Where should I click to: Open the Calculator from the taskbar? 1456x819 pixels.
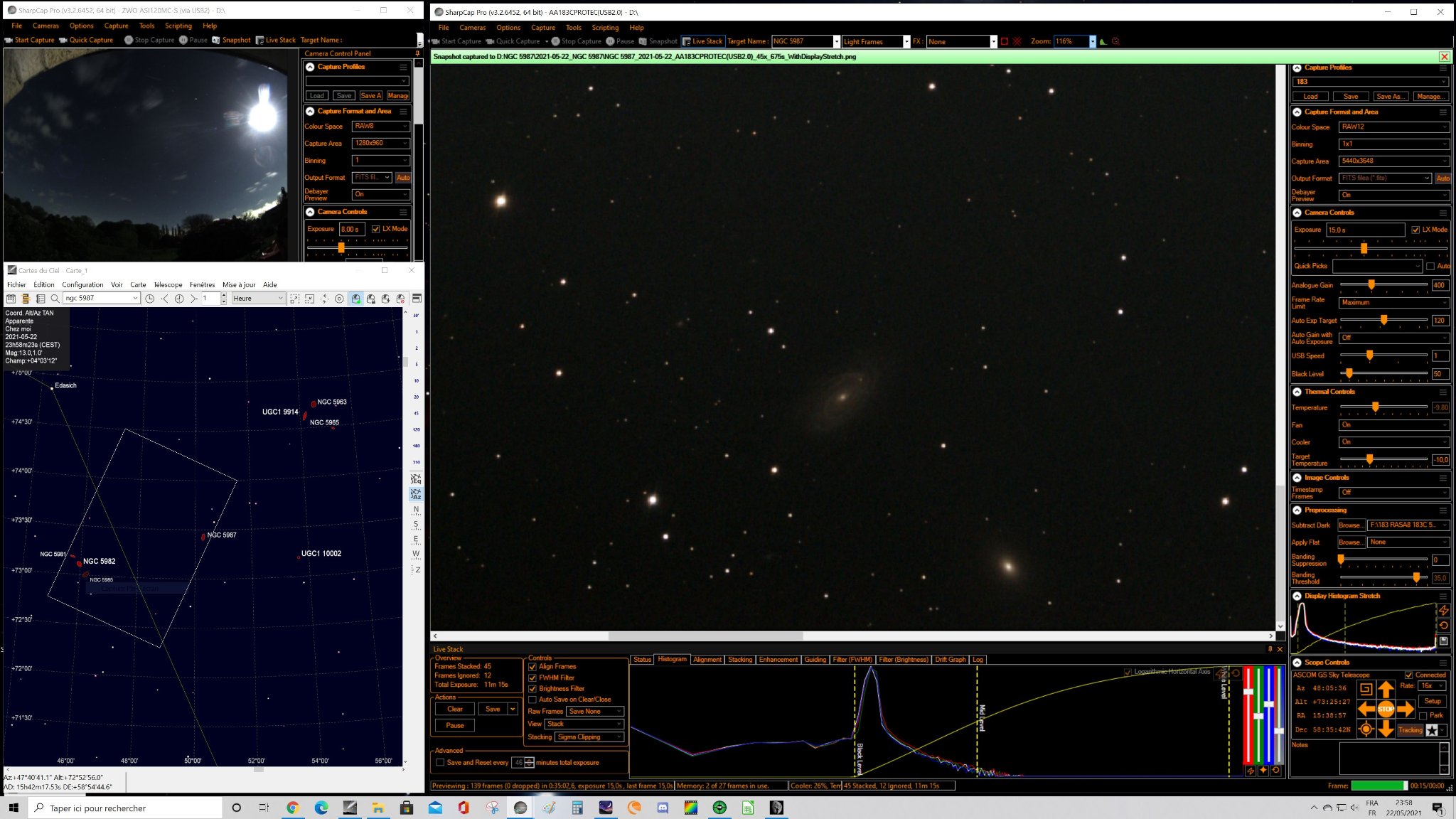click(577, 808)
